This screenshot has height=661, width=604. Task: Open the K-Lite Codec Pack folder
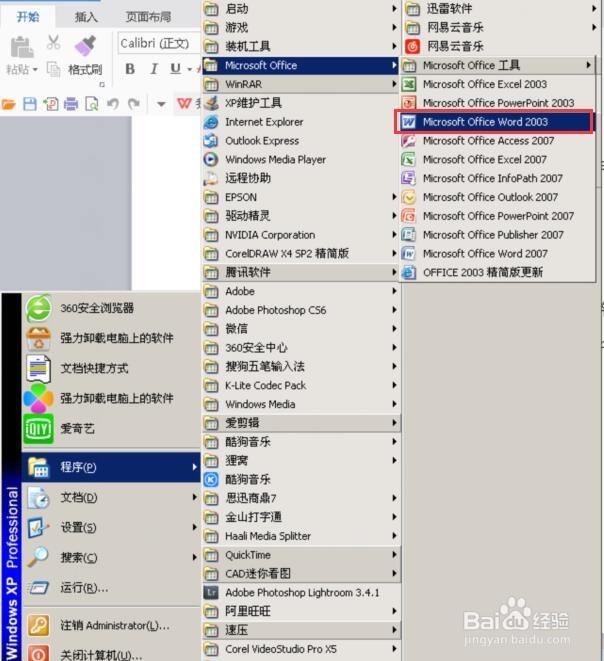300,385
